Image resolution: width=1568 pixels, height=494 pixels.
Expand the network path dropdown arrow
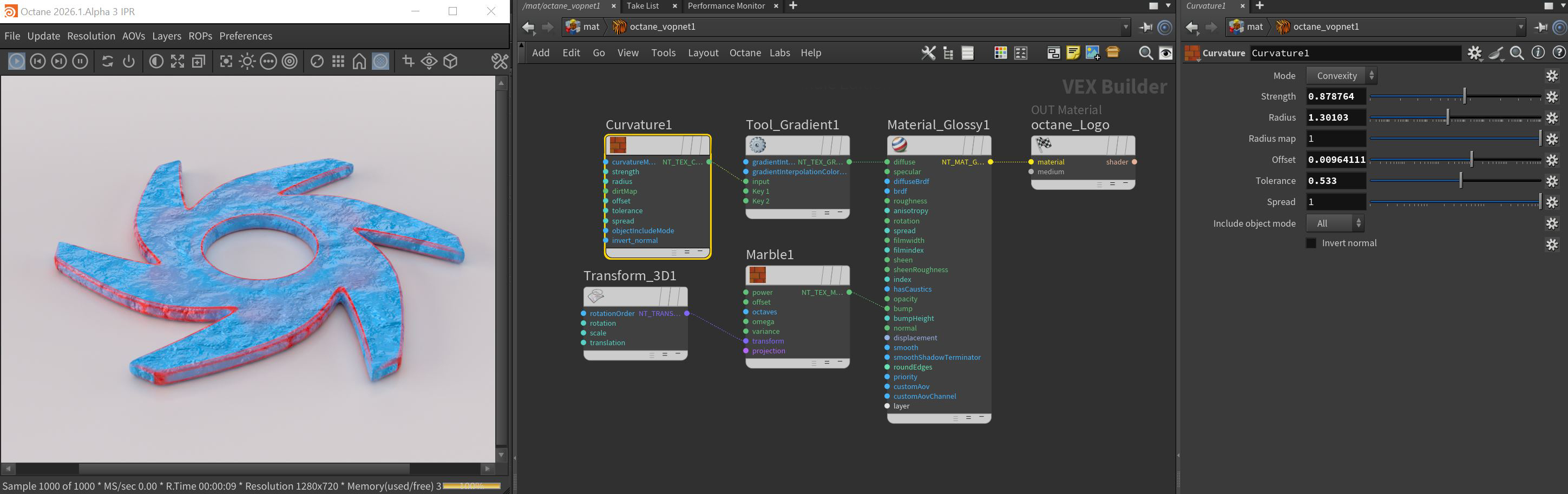[x=1125, y=27]
